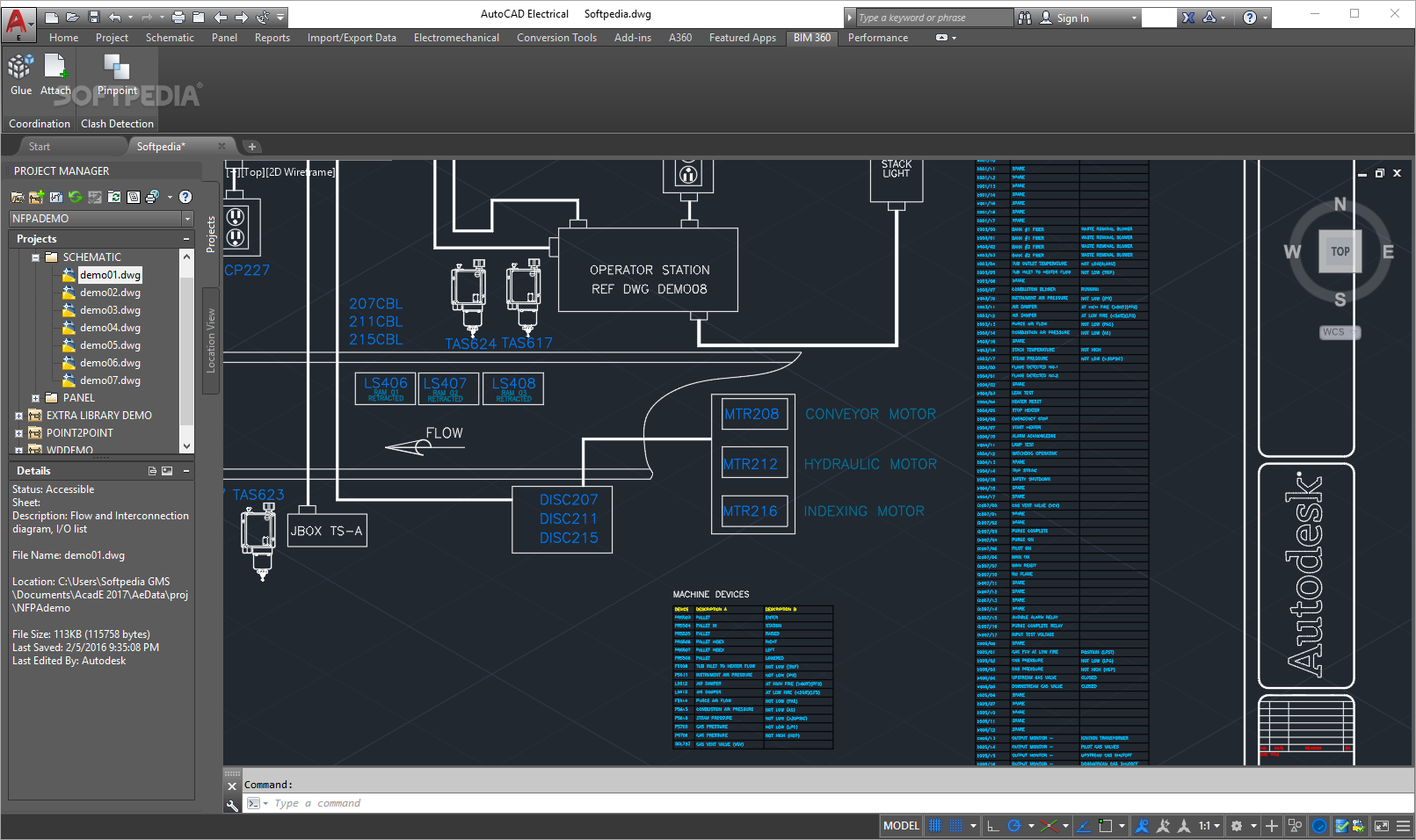Screen dimensions: 1416x840
Task: Toggle polar tracking in the status bar
Action: click(x=1014, y=826)
